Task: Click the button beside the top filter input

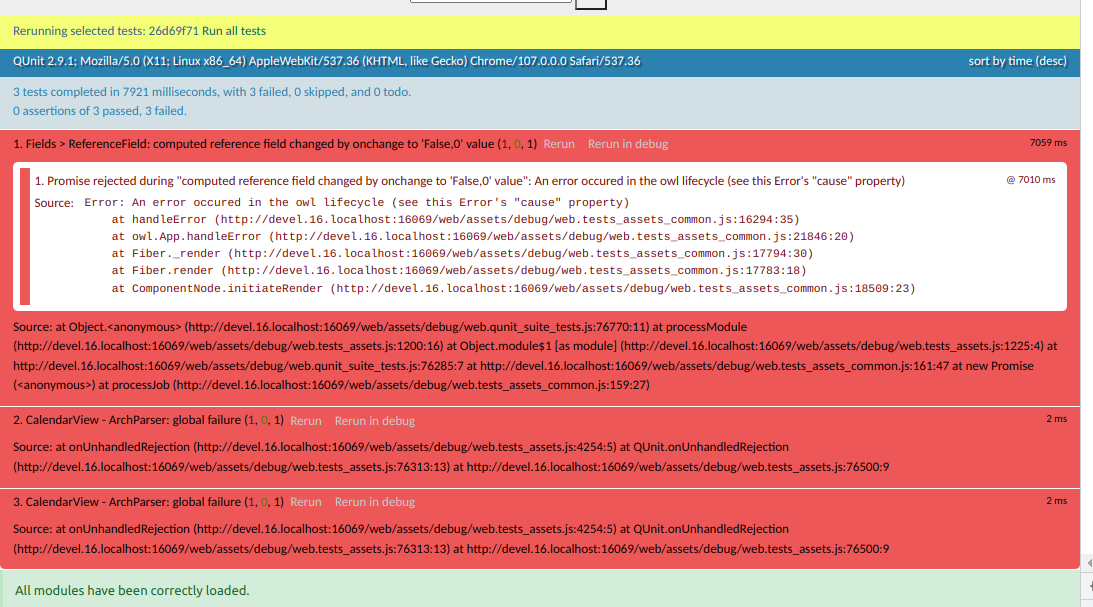Action: (x=590, y=3)
